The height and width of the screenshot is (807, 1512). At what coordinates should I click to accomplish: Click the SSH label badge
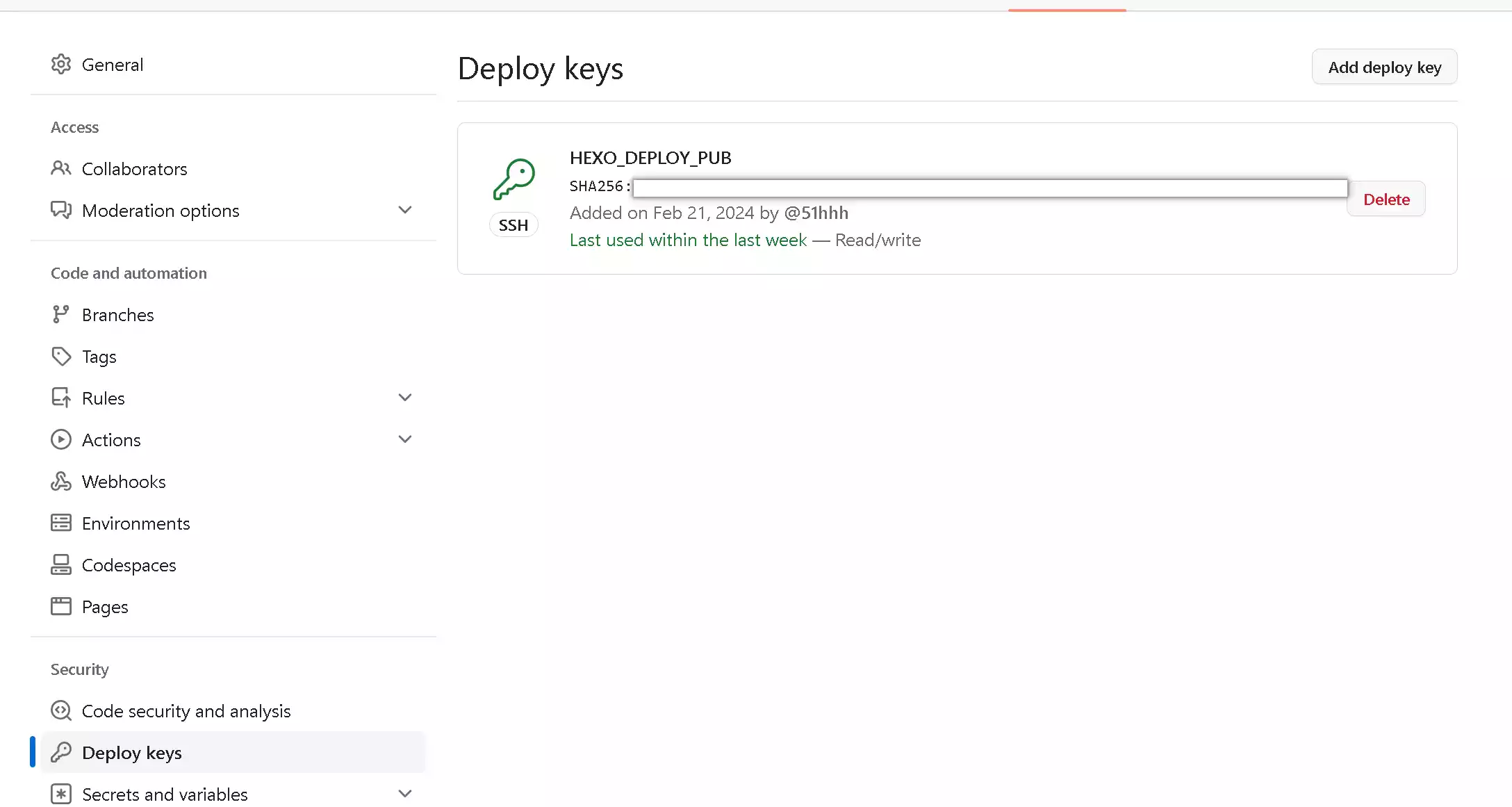coord(513,225)
